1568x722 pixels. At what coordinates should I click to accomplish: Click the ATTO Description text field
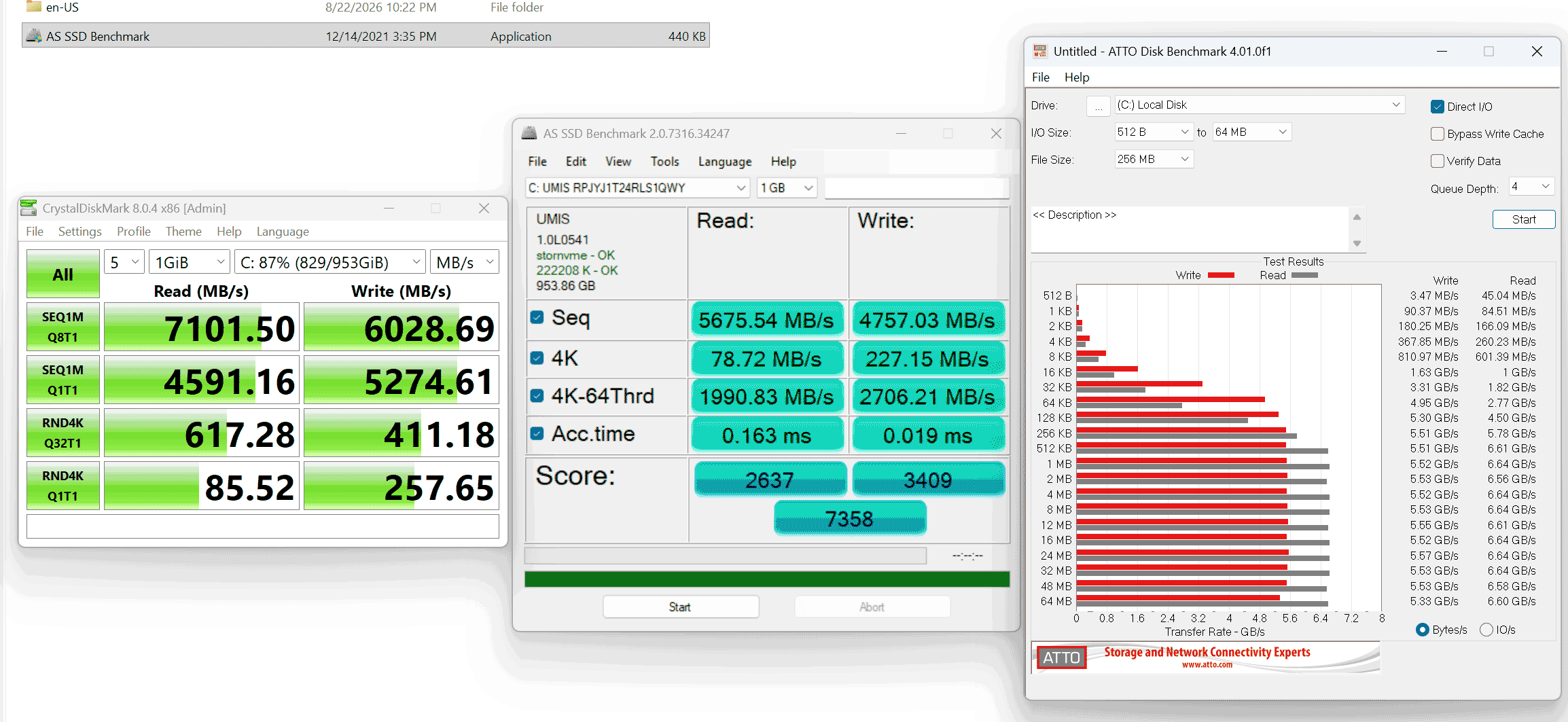[x=1190, y=230]
